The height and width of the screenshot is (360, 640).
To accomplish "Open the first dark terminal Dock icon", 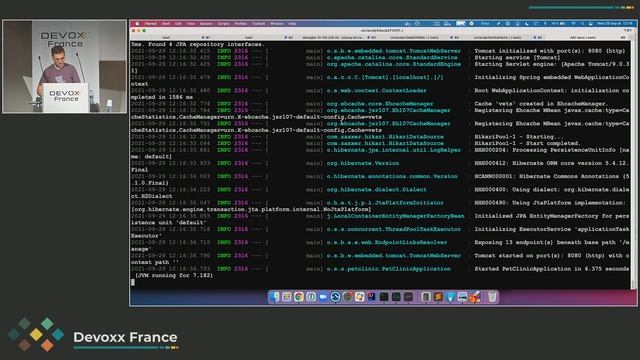I will tap(384, 297).
